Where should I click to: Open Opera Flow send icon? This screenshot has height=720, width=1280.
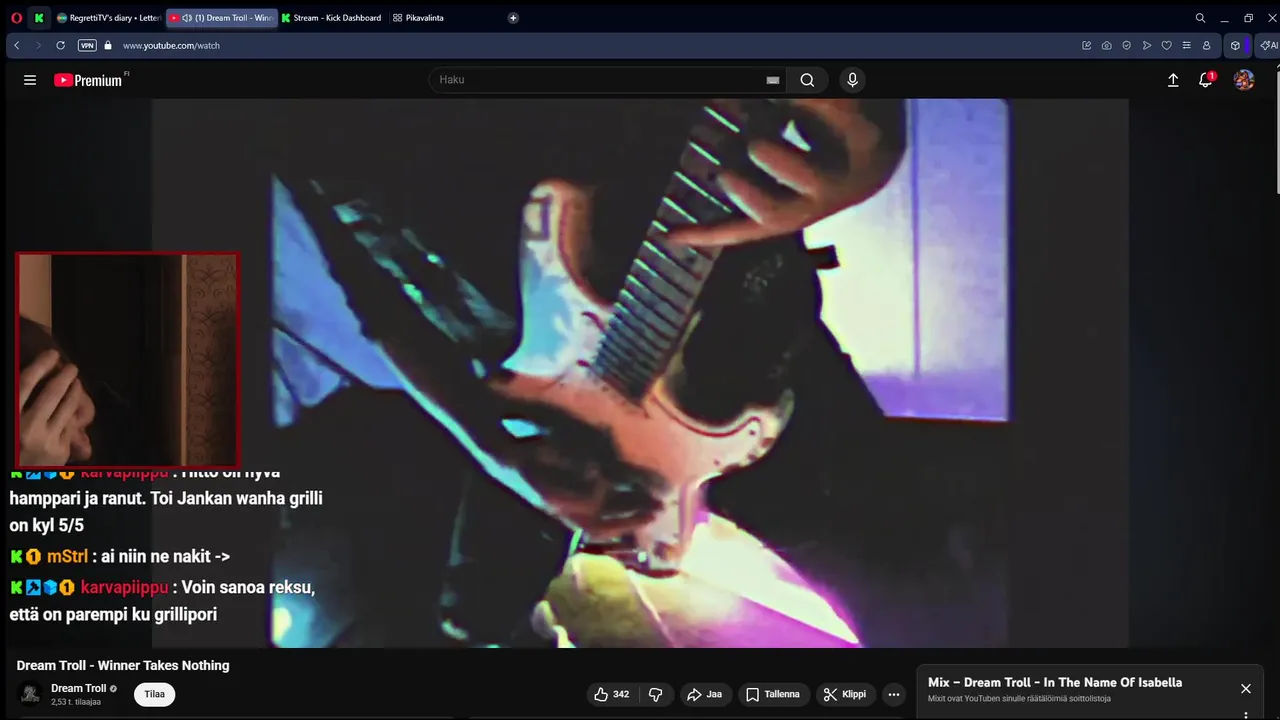(x=1146, y=45)
